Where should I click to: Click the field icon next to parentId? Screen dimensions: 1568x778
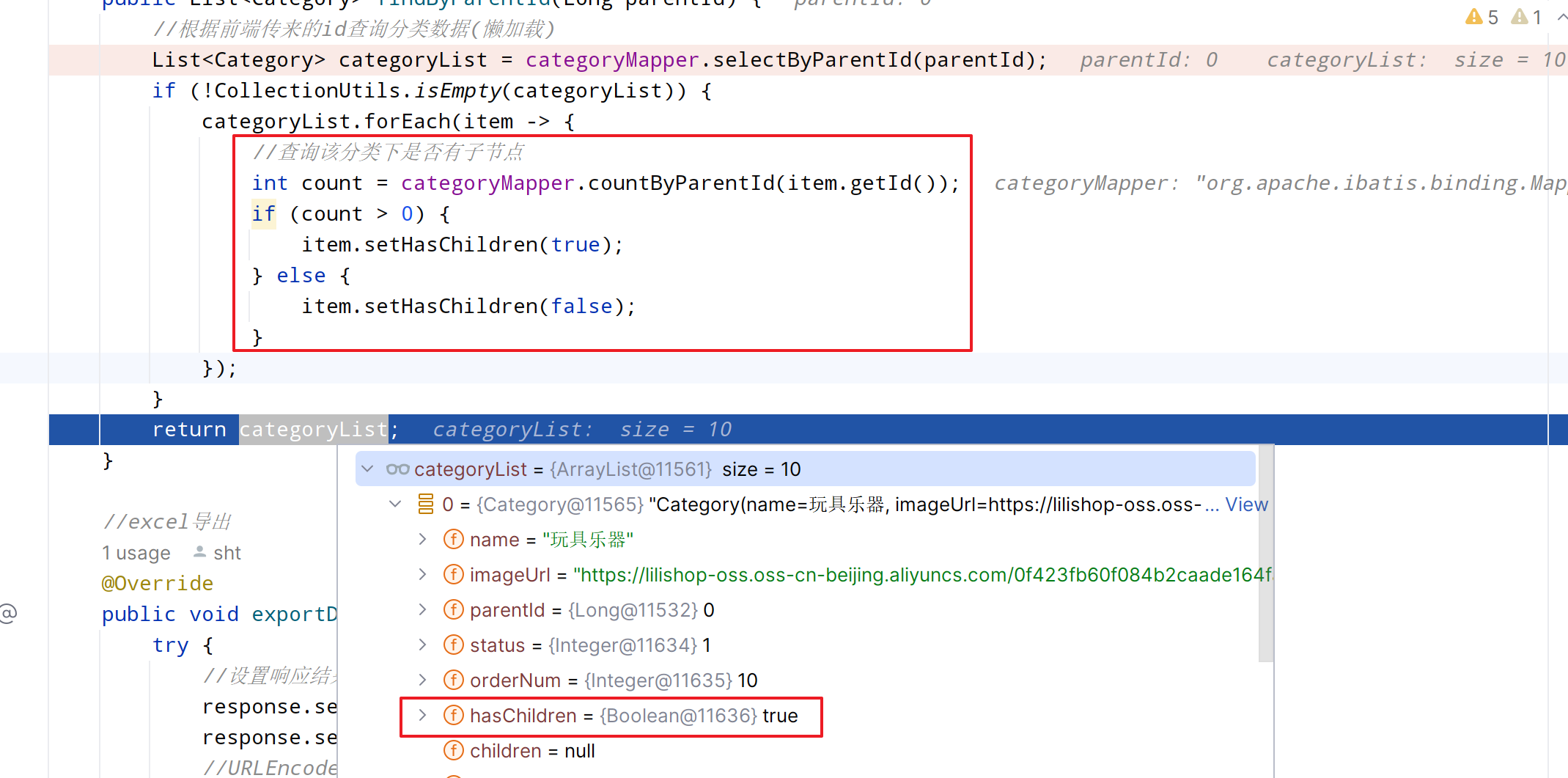click(x=454, y=610)
